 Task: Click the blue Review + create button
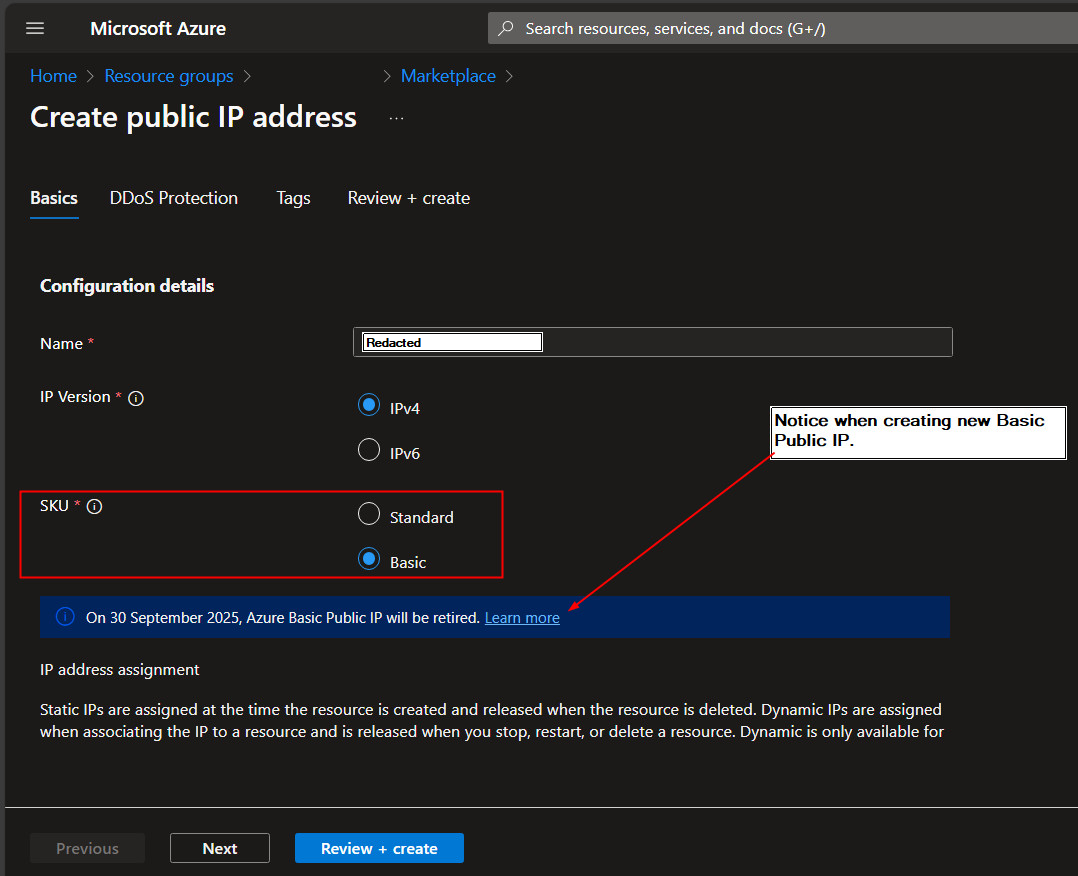click(x=380, y=848)
